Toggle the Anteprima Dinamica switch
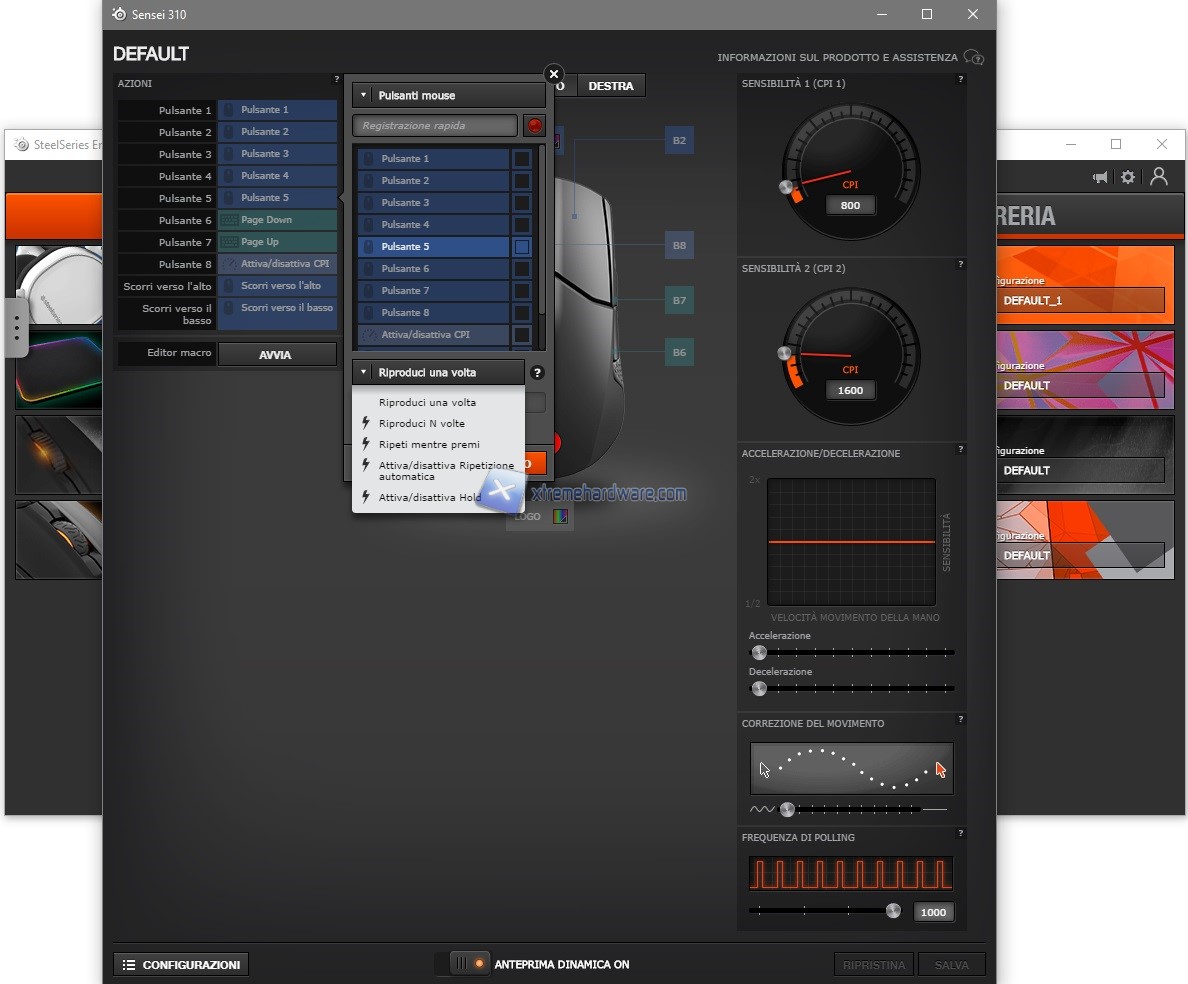The image size is (1188, 984). 469,964
